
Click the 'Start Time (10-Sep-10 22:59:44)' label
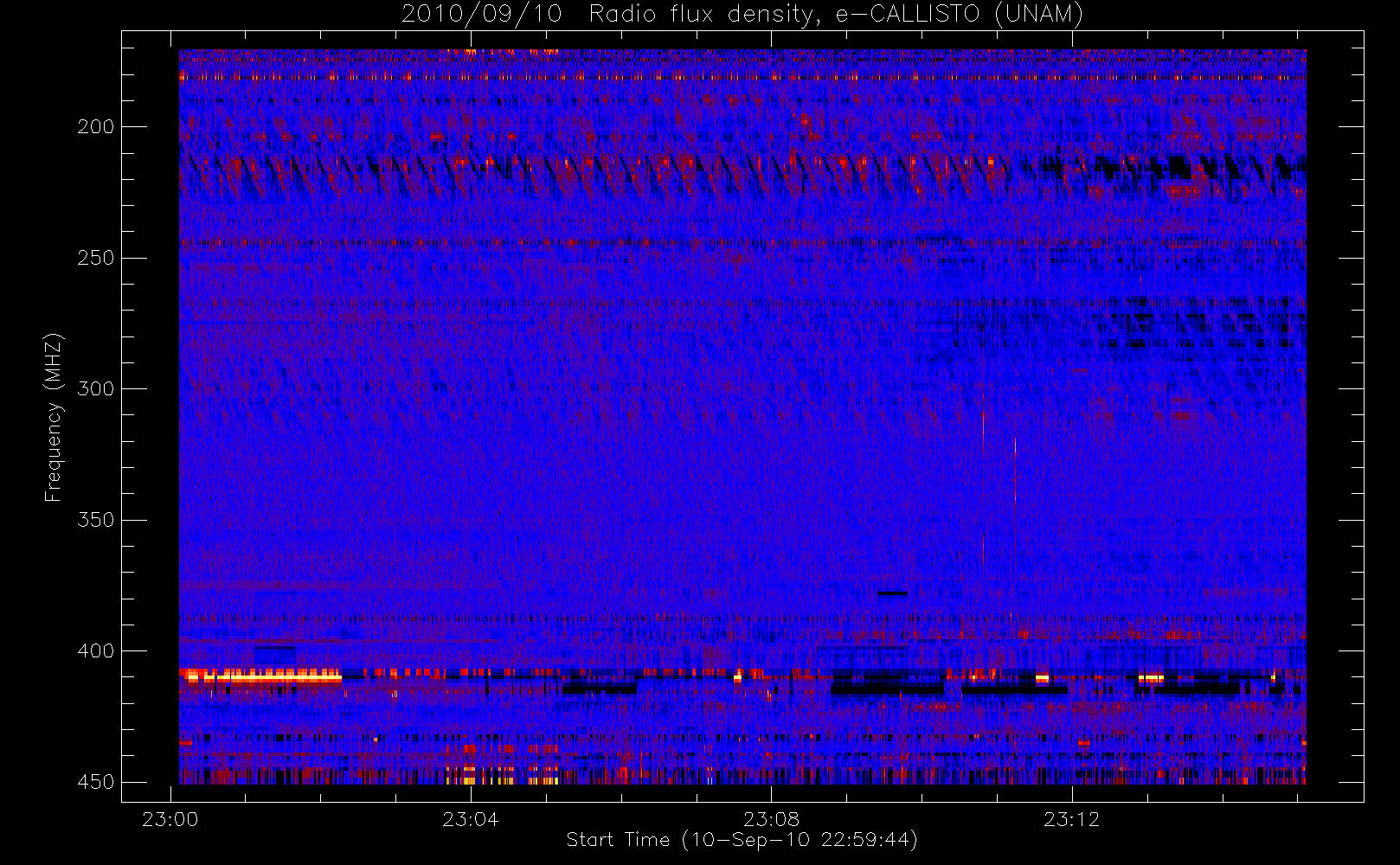pyautogui.click(x=742, y=840)
